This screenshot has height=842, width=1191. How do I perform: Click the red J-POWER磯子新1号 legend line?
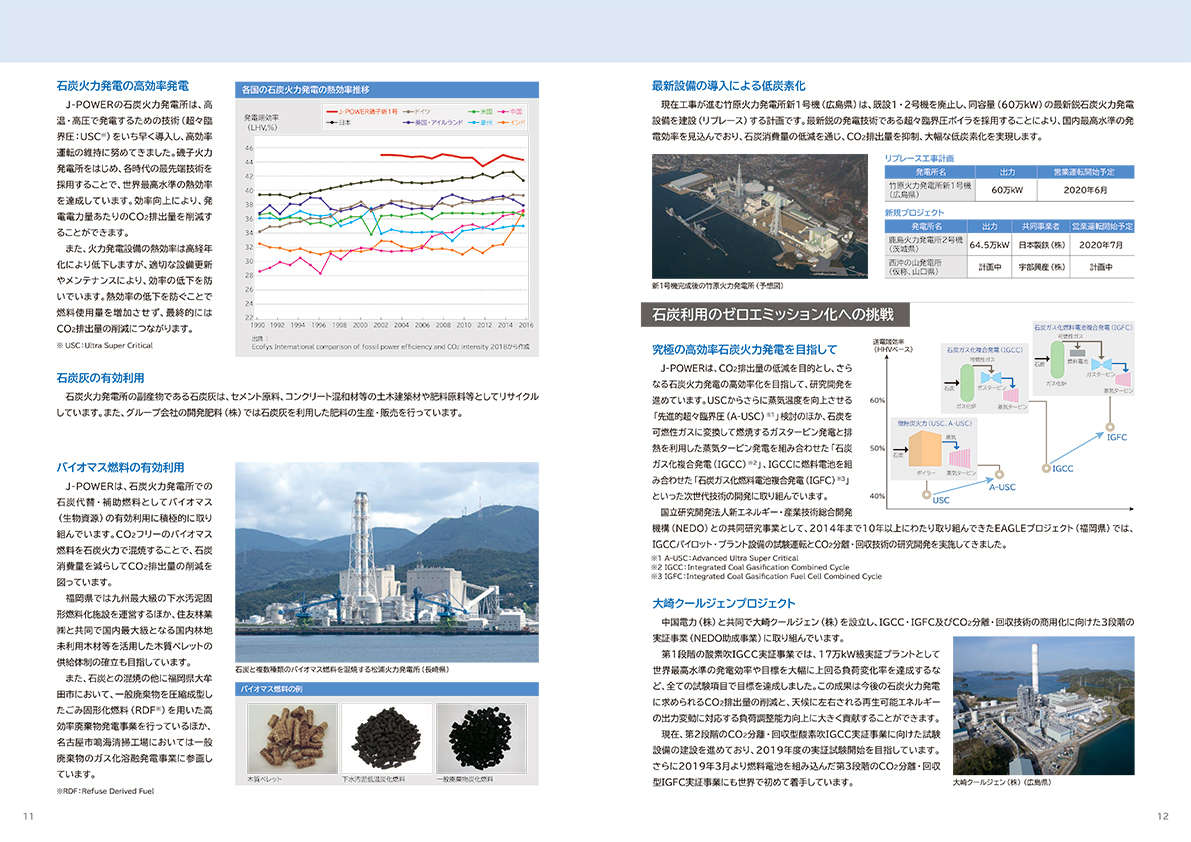(331, 112)
